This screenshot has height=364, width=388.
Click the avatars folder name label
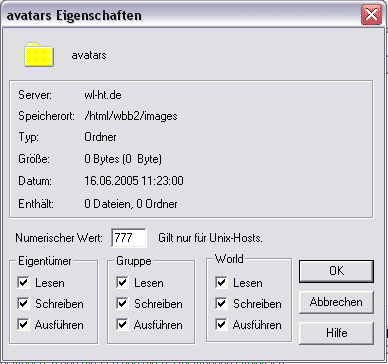[89, 55]
